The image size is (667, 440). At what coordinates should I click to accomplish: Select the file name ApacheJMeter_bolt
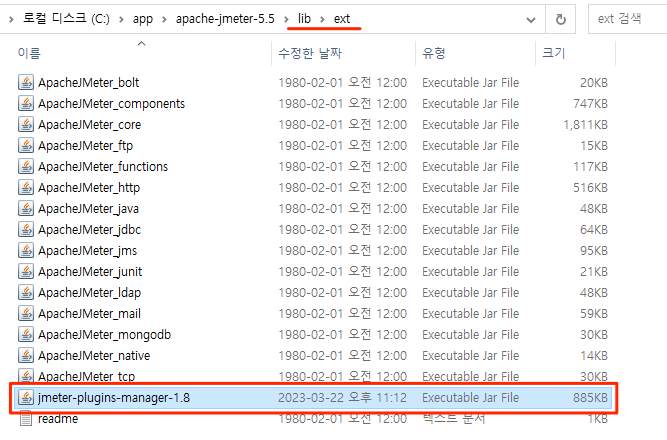tap(88, 83)
